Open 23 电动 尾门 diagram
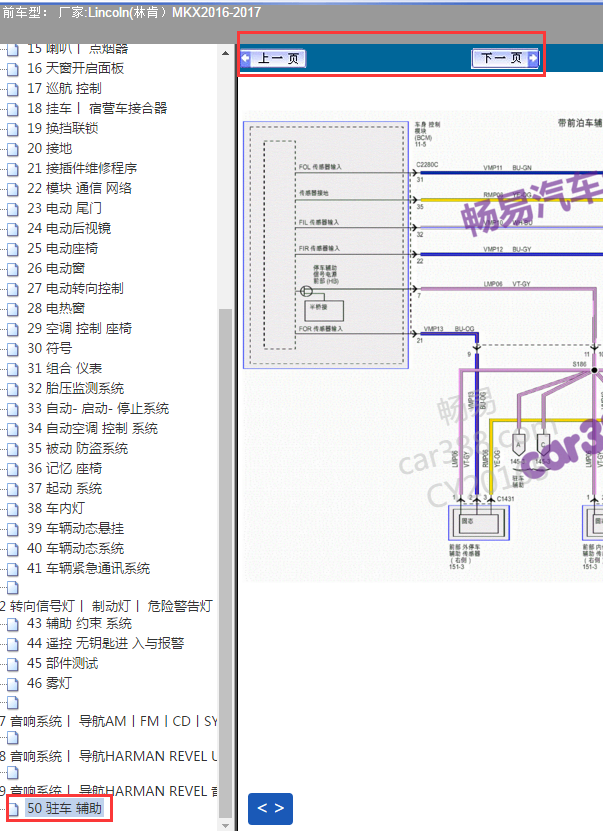The image size is (603, 831). tap(64, 208)
